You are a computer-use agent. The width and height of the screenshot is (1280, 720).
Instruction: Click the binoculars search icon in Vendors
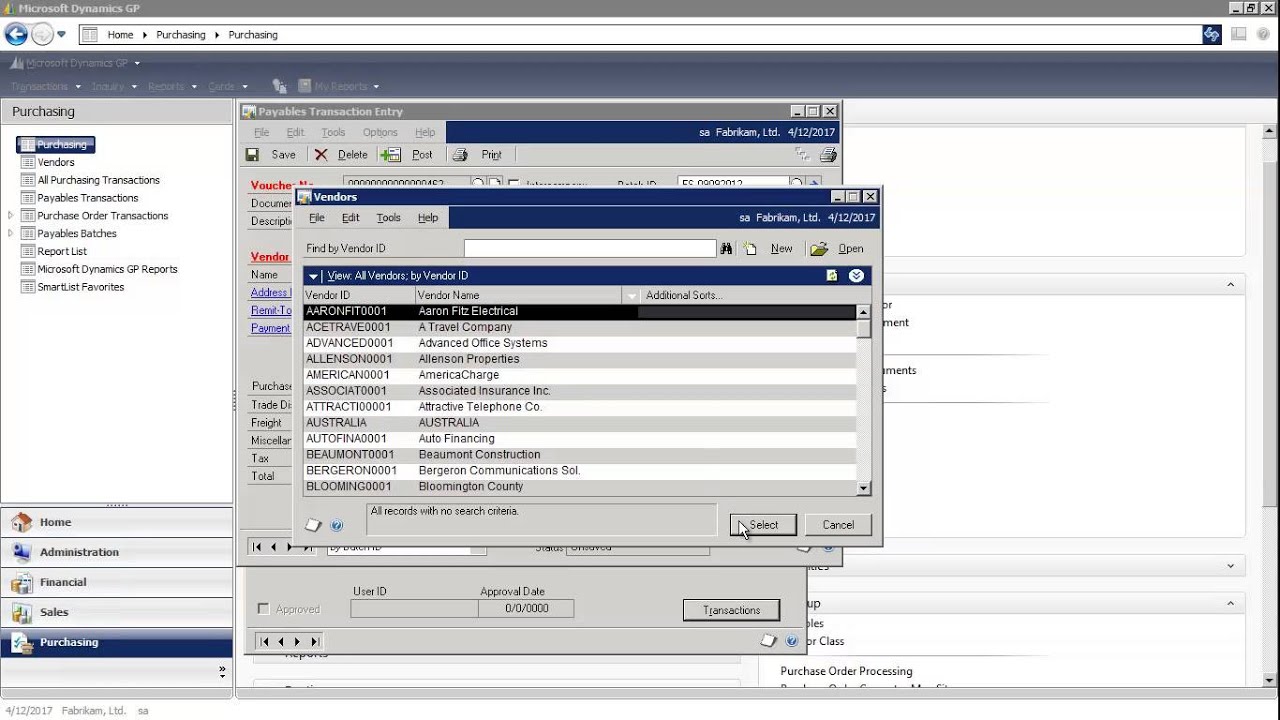click(727, 249)
